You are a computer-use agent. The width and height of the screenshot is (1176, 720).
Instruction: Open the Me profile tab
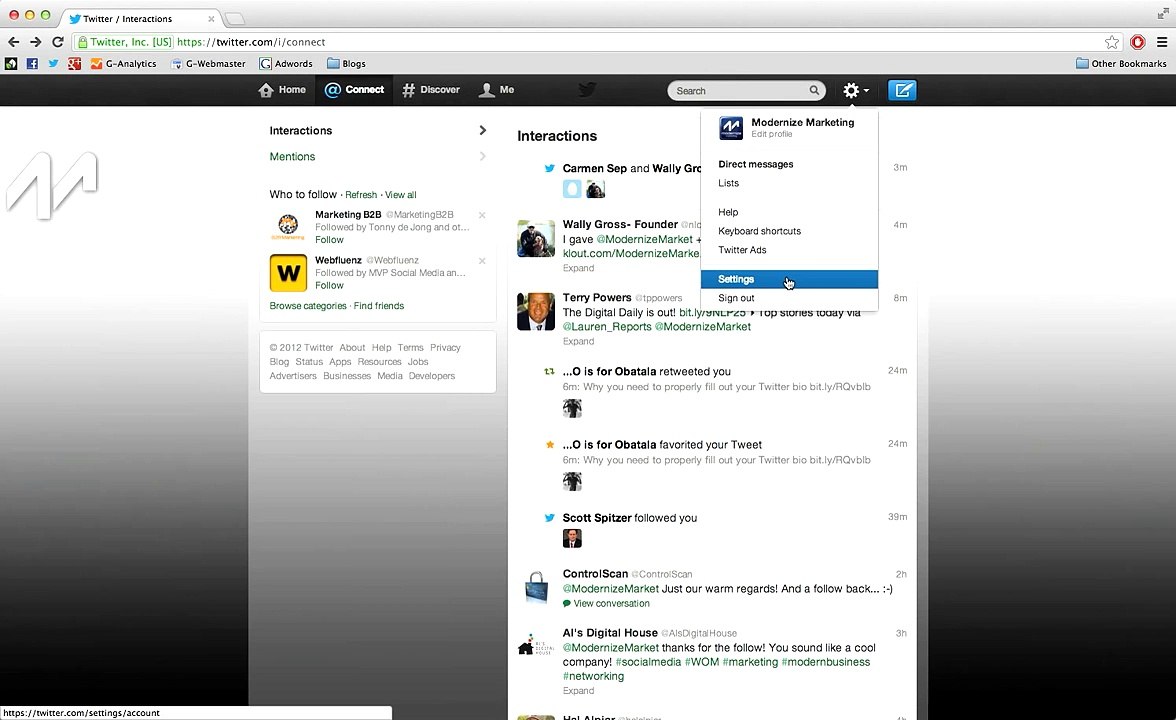(x=496, y=90)
